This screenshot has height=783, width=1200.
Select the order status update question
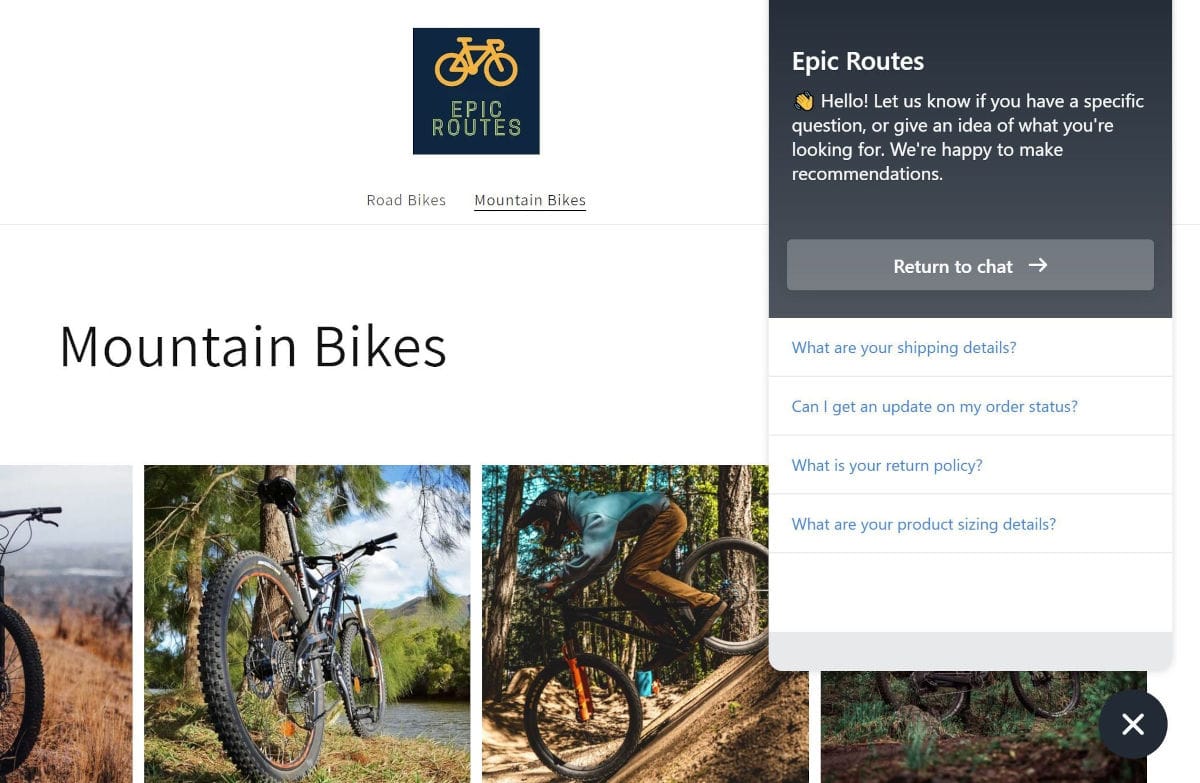[x=934, y=407]
